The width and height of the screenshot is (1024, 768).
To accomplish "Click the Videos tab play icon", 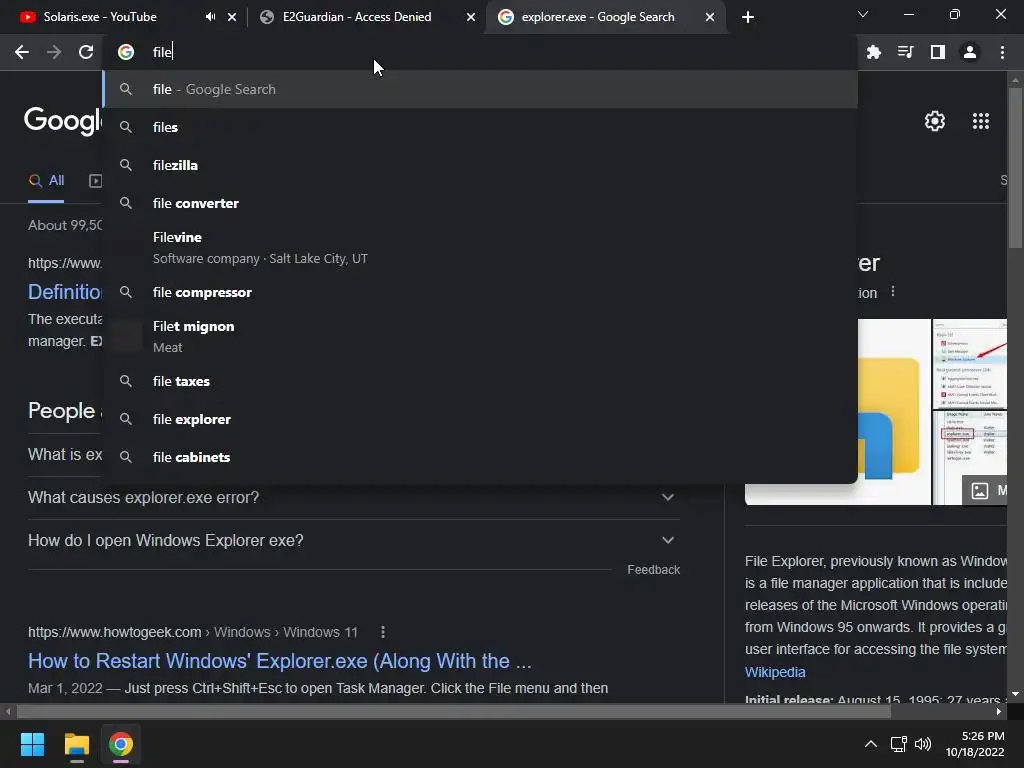I will tap(95, 181).
